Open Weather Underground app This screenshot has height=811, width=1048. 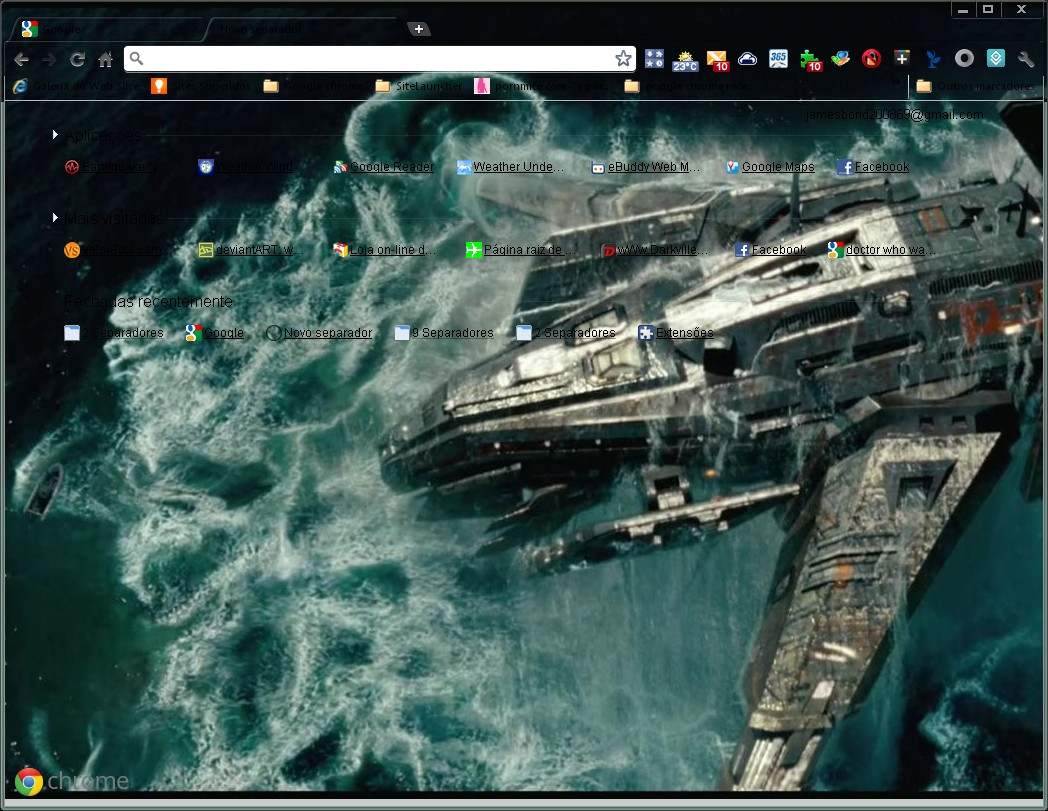(x=511, y=167)
